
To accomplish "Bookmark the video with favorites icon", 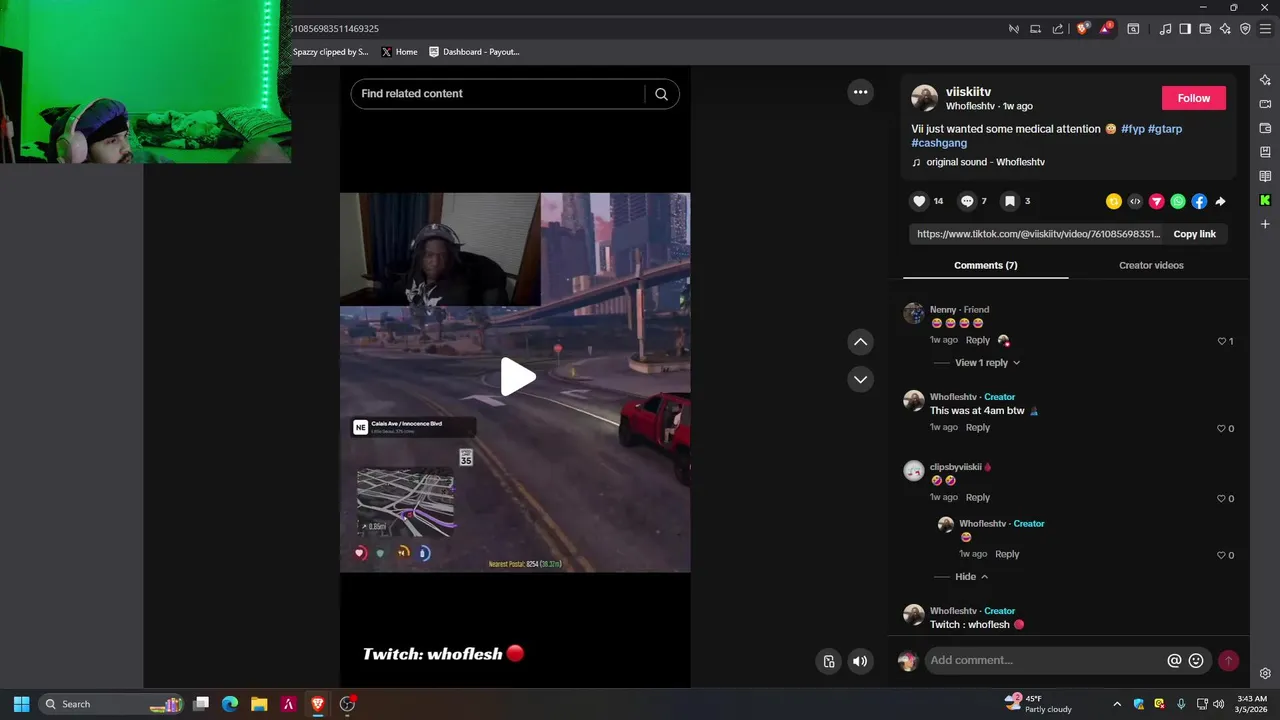I will (x=1010, y=201).
